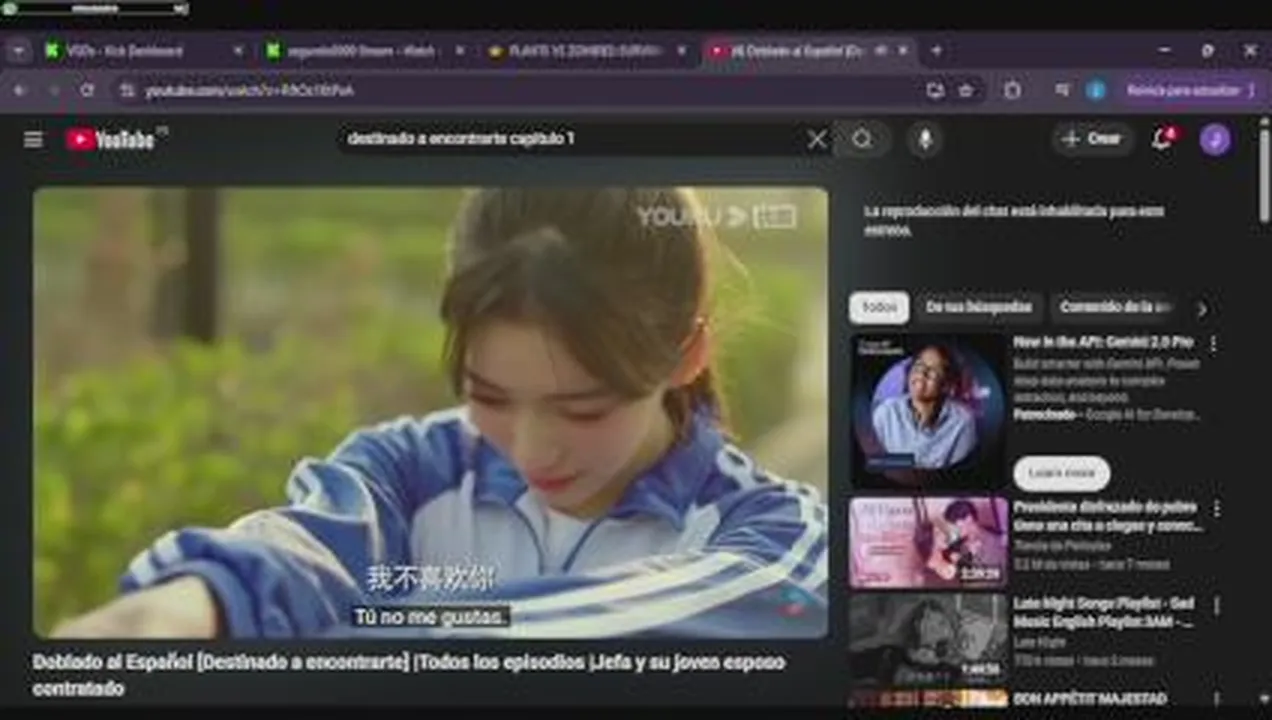Reload the page with the refresh icon
The width and height of the screenshot is (1272, 720).
tap(87, 90)
